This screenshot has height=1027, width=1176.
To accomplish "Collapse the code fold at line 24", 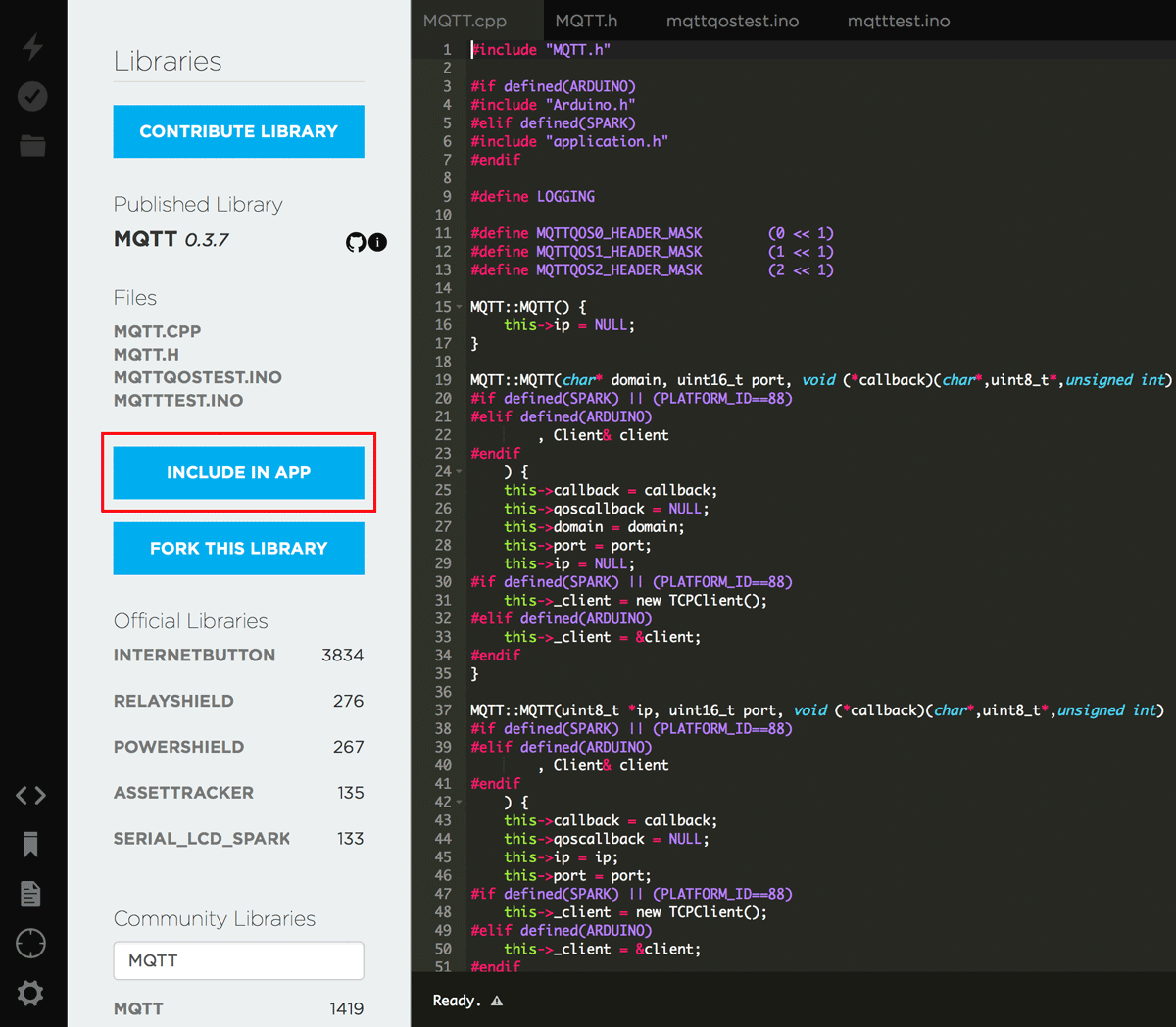I will [x=459, y=471].
